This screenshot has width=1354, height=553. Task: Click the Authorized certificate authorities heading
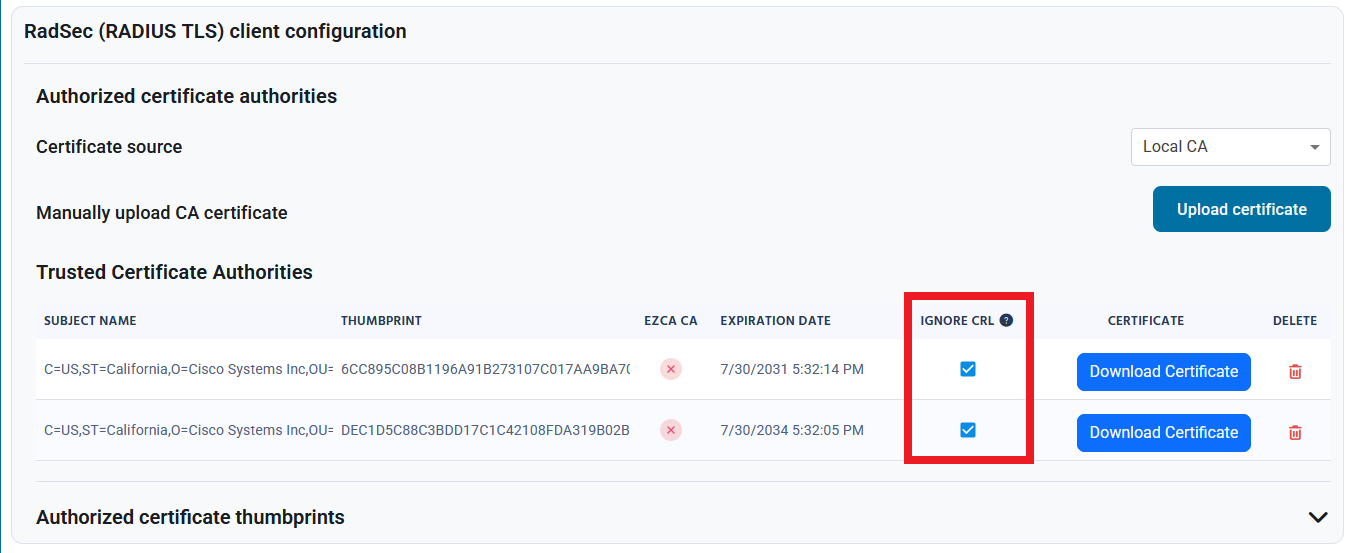pyautogui.click(x=186, y=96)
